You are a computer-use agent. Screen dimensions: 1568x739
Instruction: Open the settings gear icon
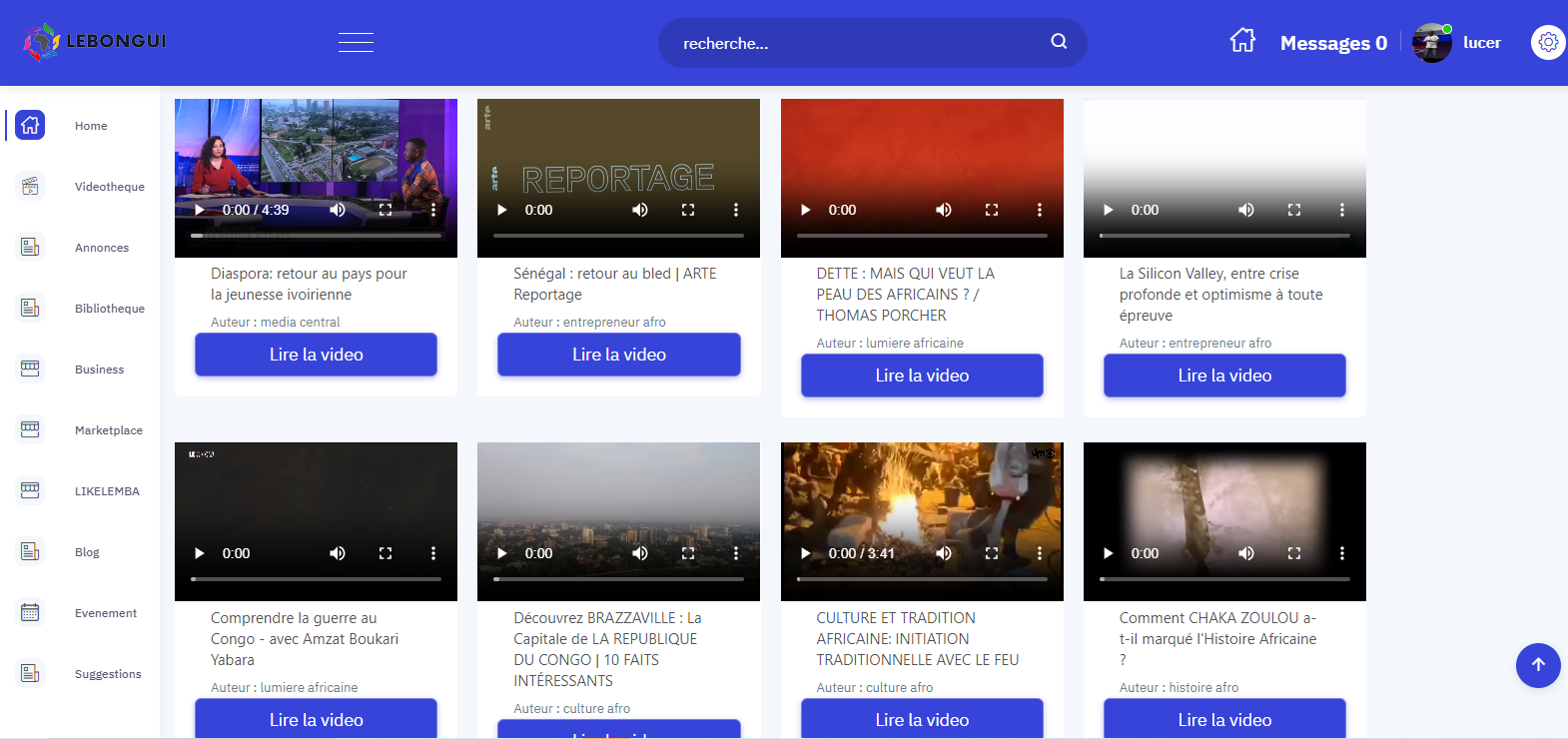tap(1548, 42)
